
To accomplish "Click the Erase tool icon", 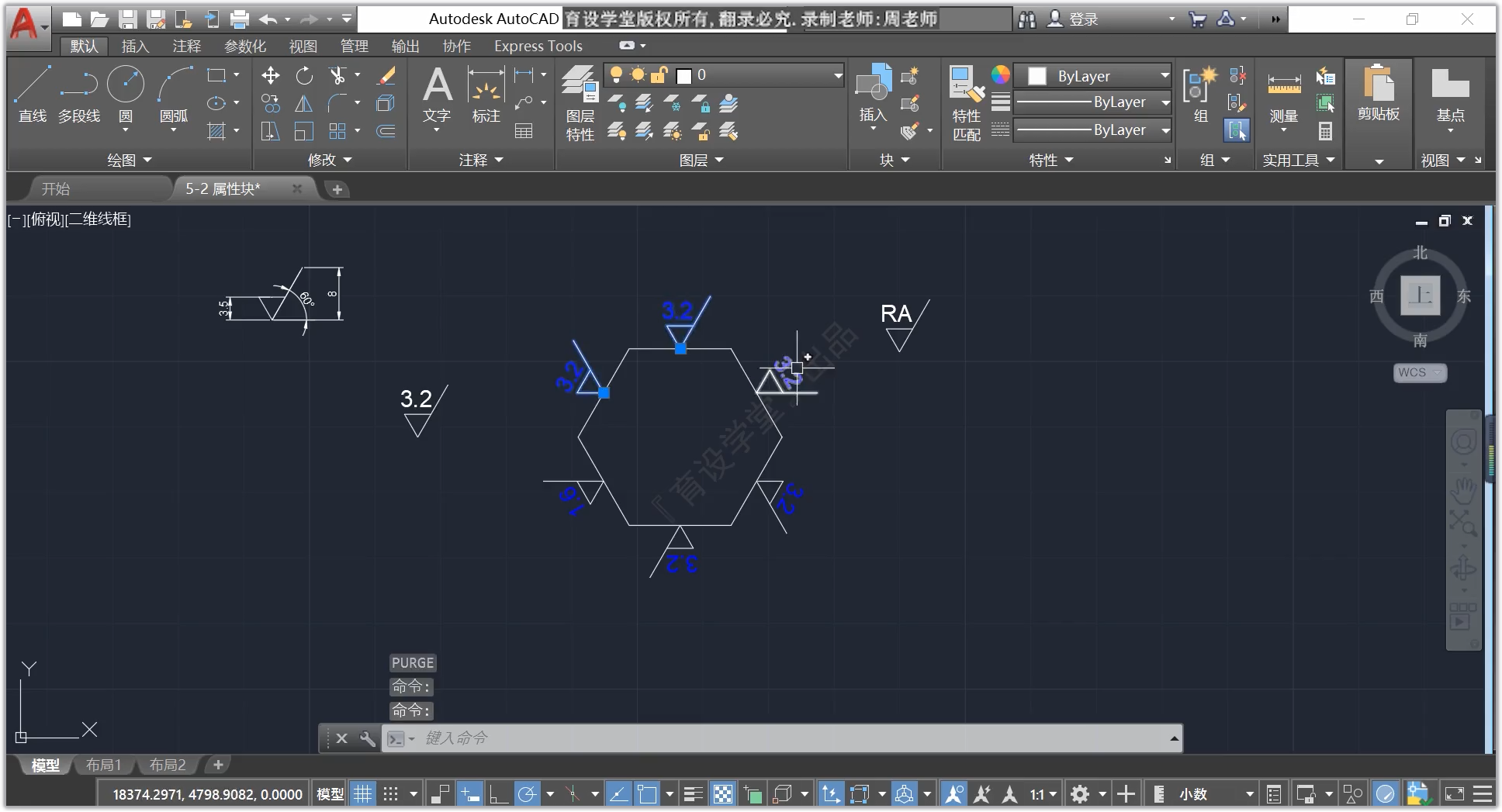I will (386, 75).
